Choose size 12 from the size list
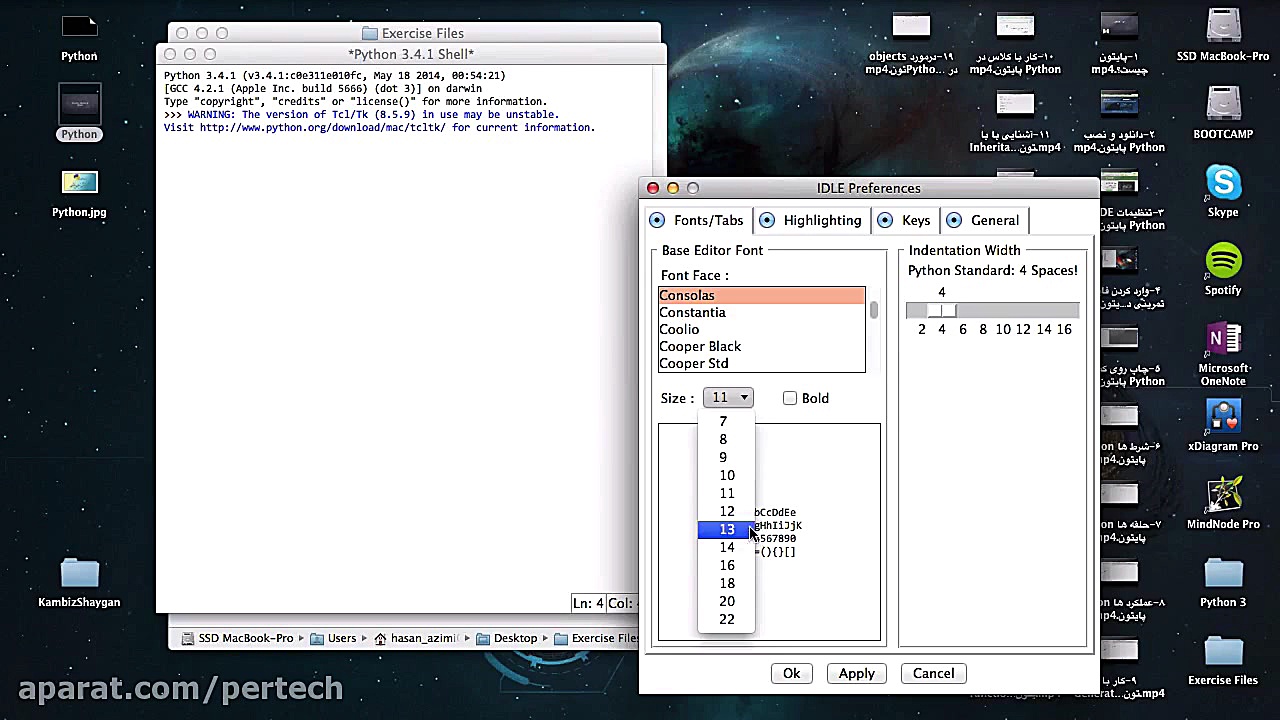This screenshot has width=1280, height=720. [726, 511]
